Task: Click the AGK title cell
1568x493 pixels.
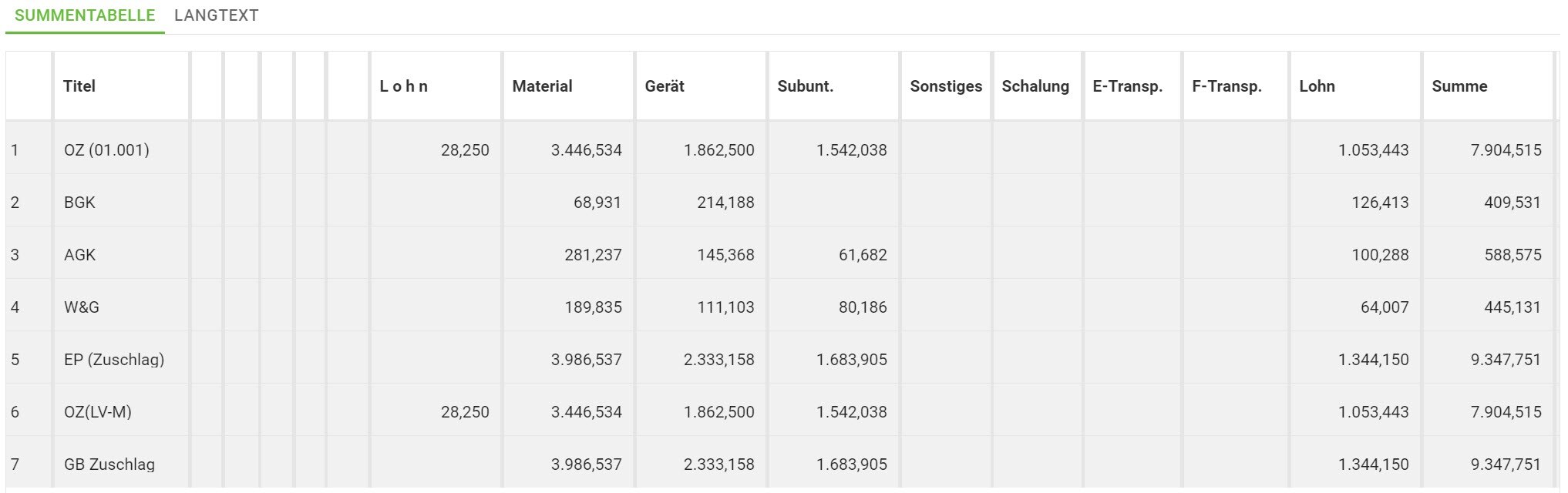Action: [79, 255]
